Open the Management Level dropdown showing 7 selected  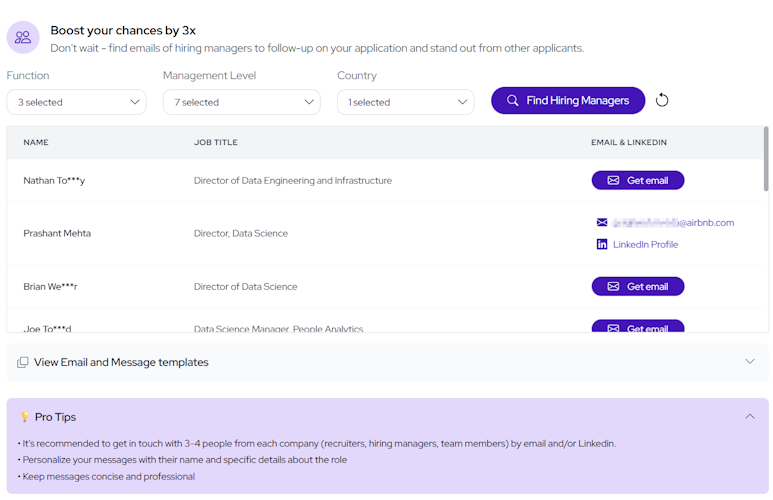[242, 102]
